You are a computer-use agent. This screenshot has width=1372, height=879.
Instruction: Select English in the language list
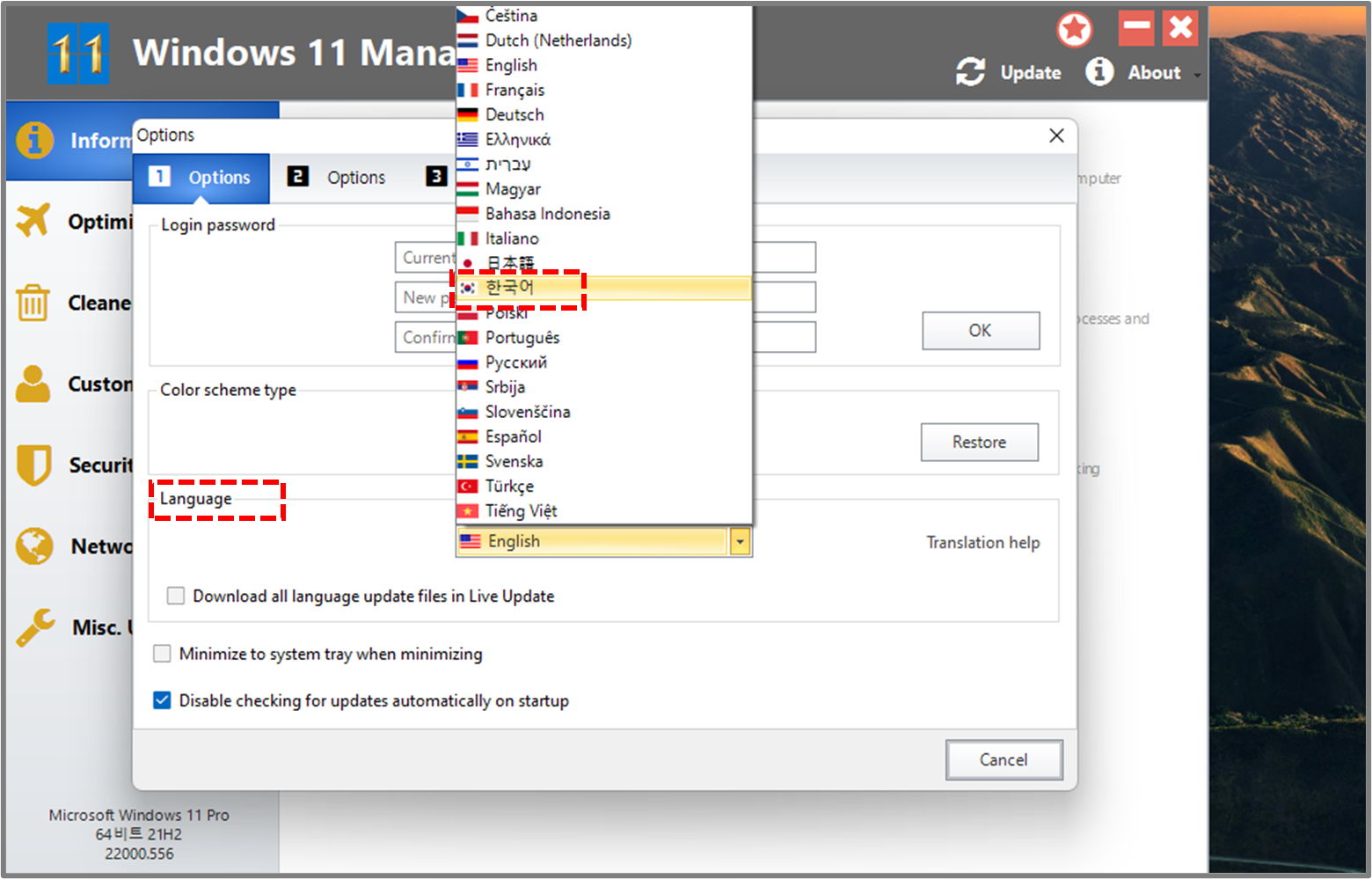tap(603, 65)
